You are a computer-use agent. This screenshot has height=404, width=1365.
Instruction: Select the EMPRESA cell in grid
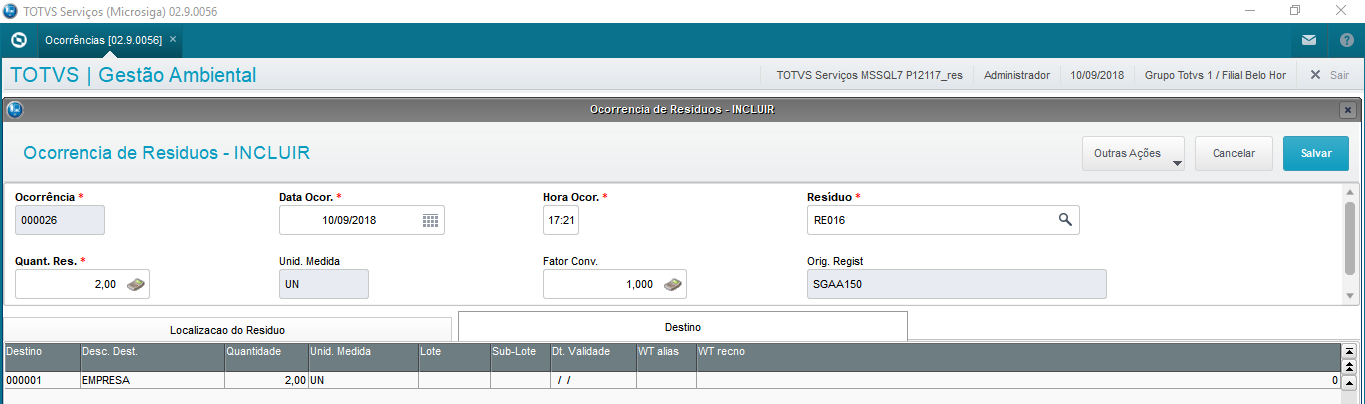tap(152, 381)
